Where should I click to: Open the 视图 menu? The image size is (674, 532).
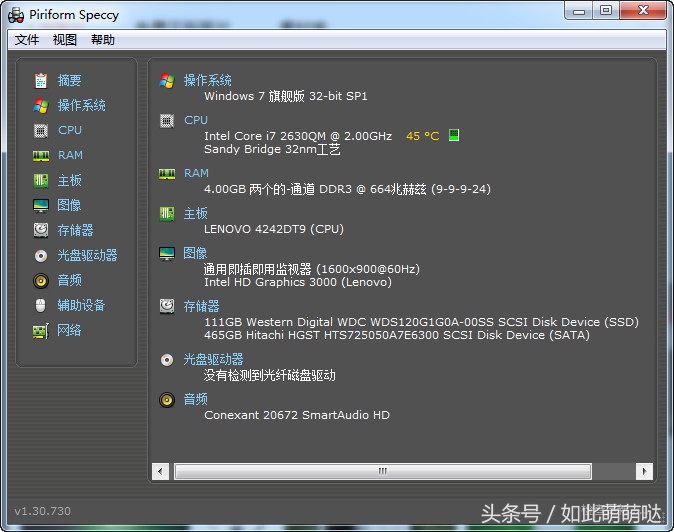click(x=64, y=40)
